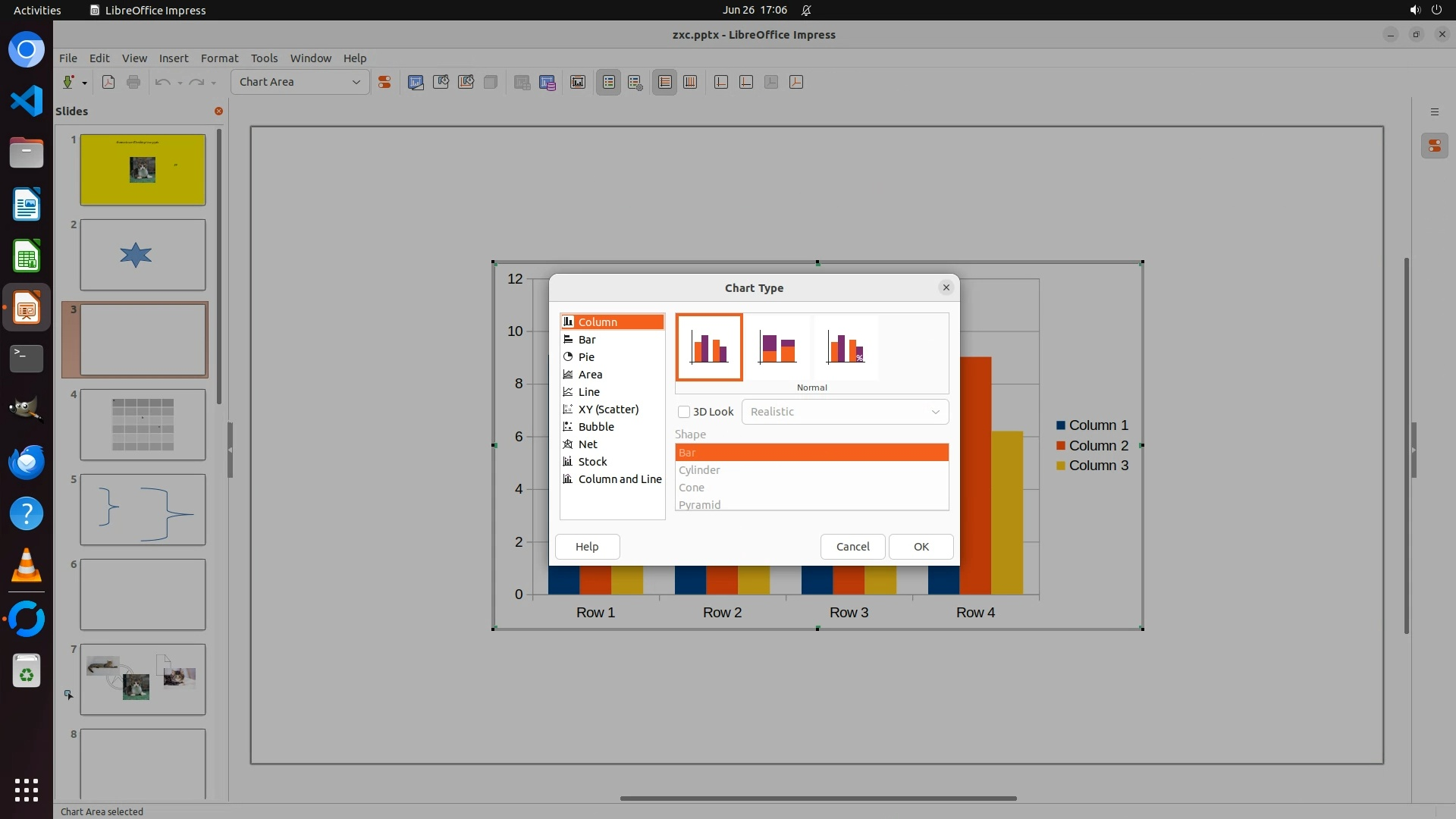Select slide 4 thumbnail with table
This screenshot has width=1456, height=819.
(x=143, y=425)
